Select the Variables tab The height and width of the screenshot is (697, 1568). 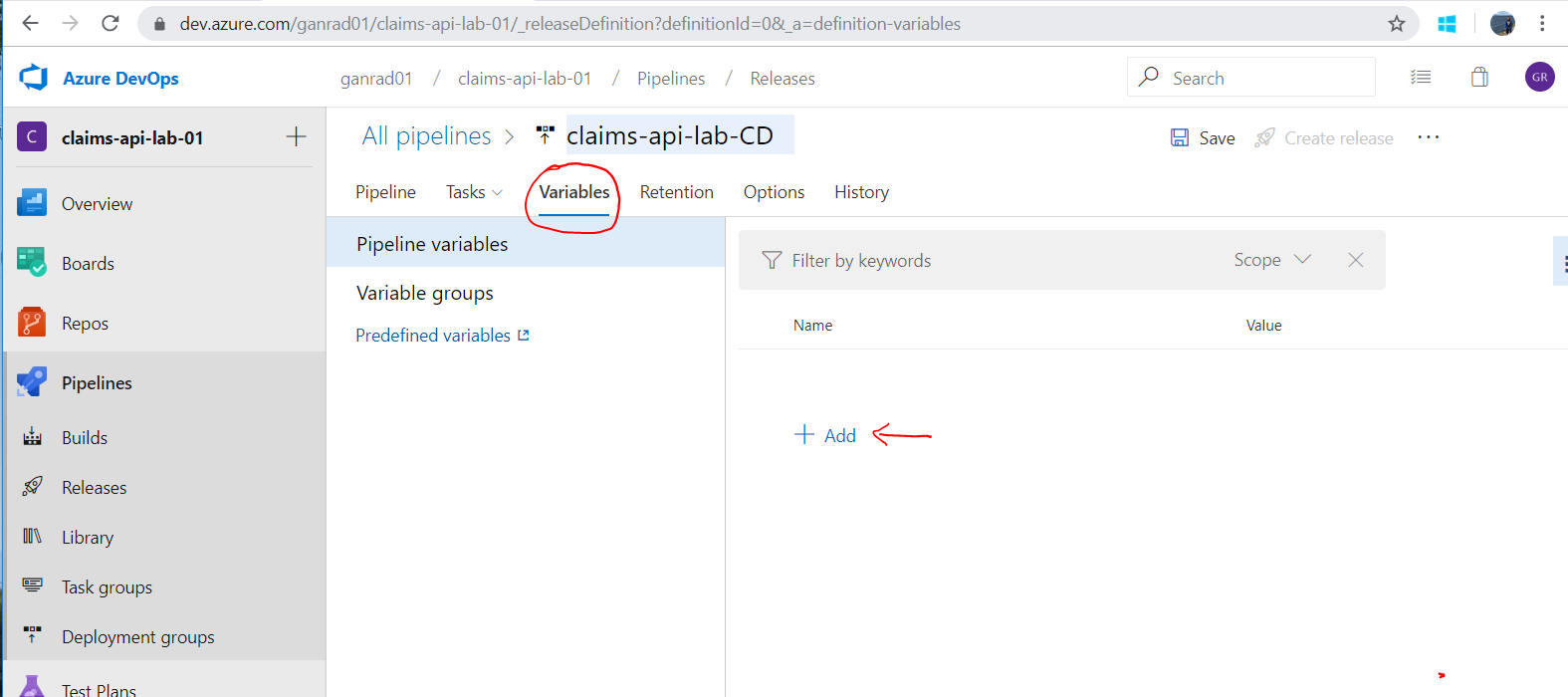574,192
